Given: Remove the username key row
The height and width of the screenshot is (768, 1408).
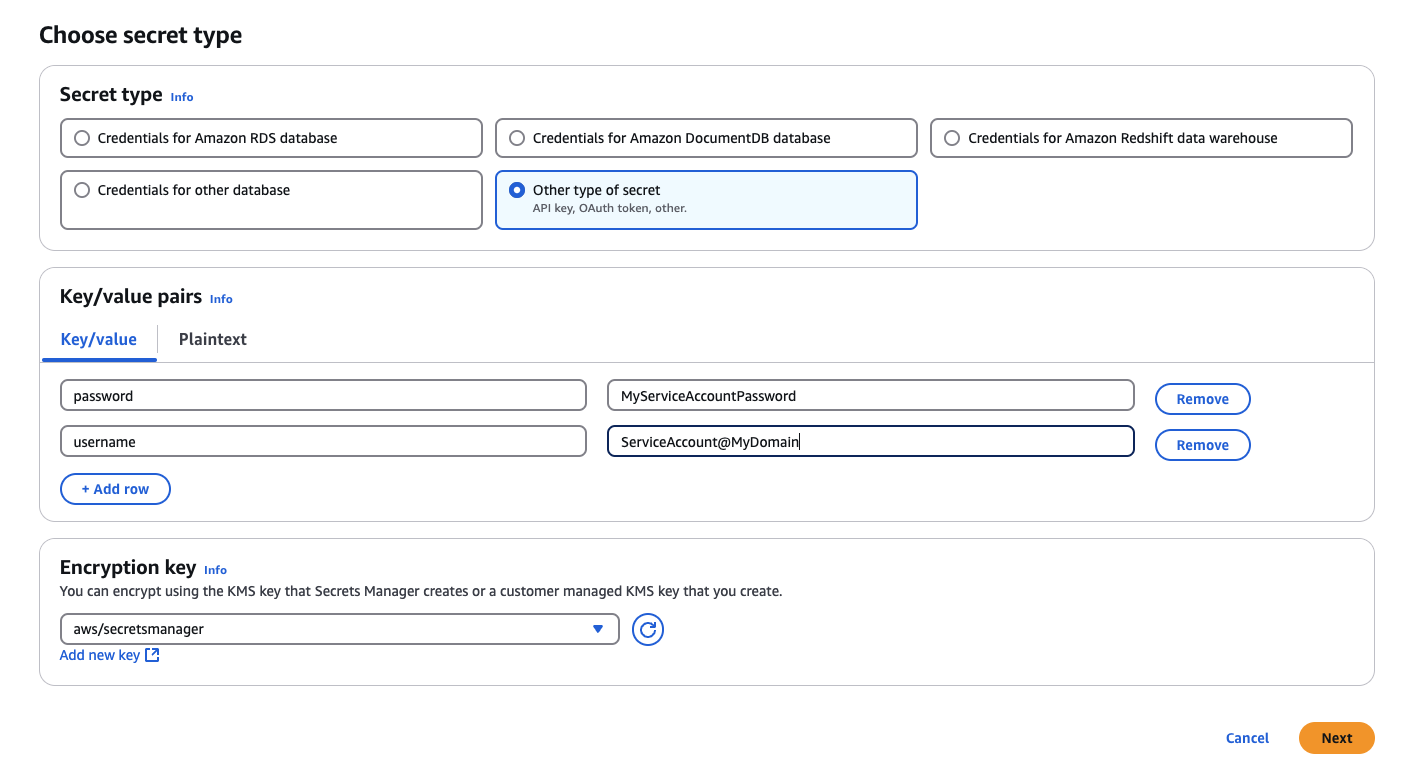Looking at the screenshot, I should (1202, 445).
